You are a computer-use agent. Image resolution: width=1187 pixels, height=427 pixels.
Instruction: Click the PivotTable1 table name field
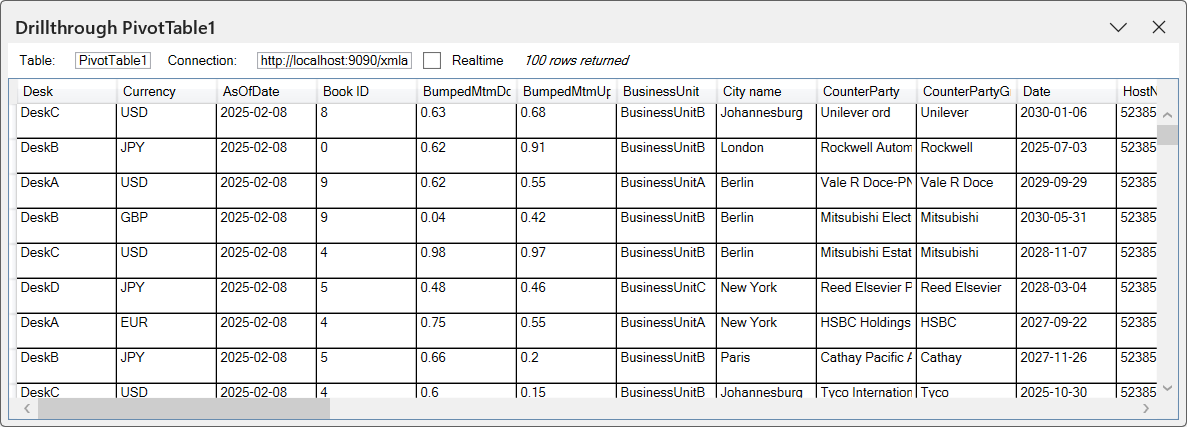point(113,61)
